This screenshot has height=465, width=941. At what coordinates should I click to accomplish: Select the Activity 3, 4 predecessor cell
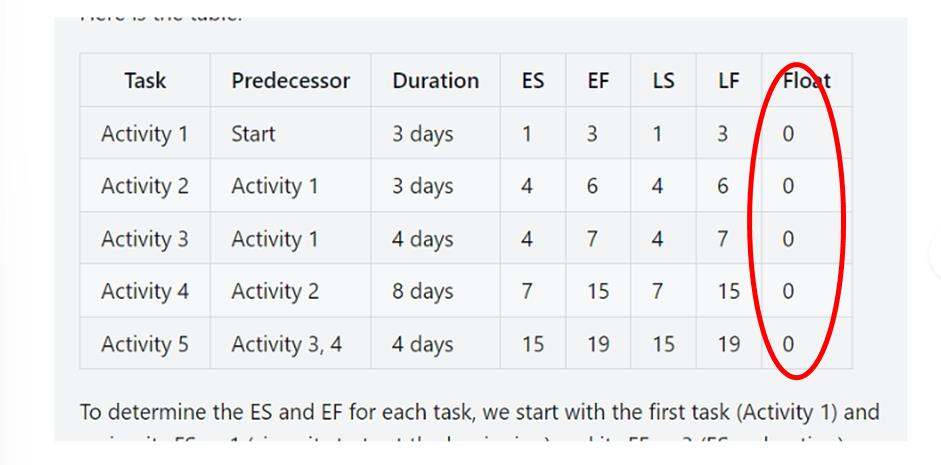coord(290,344)
